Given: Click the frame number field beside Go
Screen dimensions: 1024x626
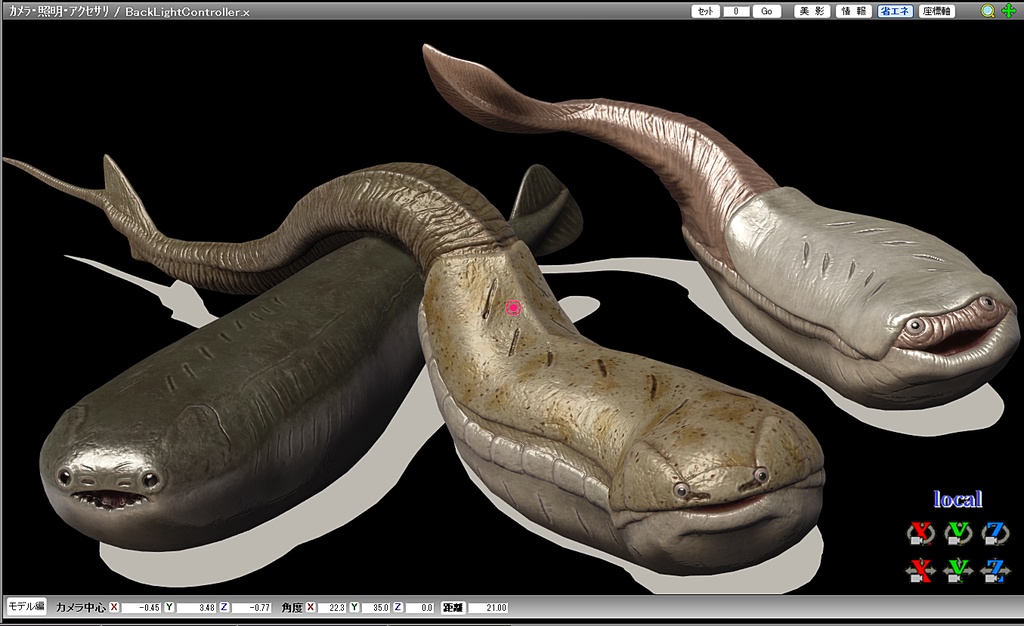Looking at the screenshot, I should [736, 11].
